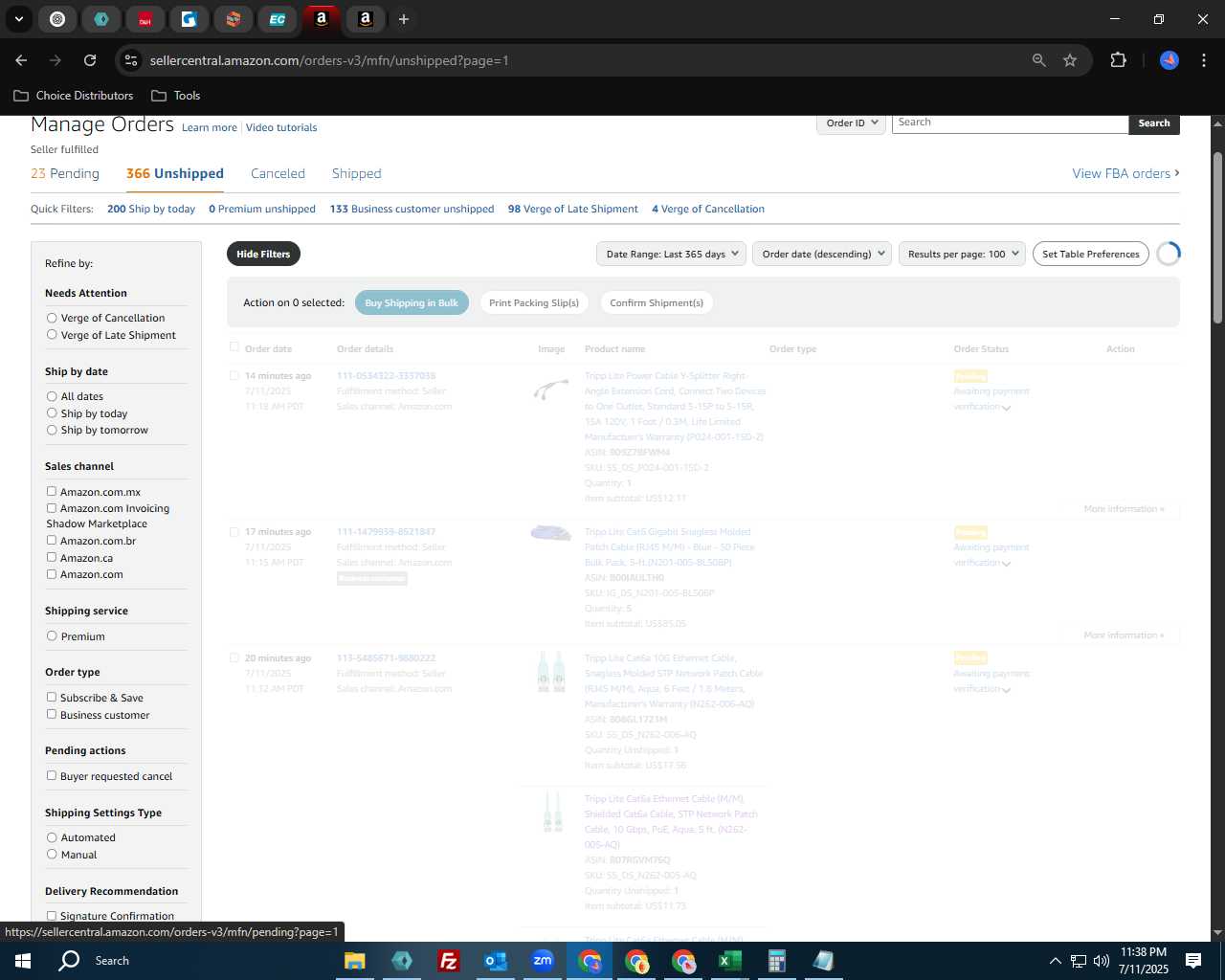The image size is (1225, 980).
Task: Open Order date sort dropdown
Action: (x=822, y=254)
